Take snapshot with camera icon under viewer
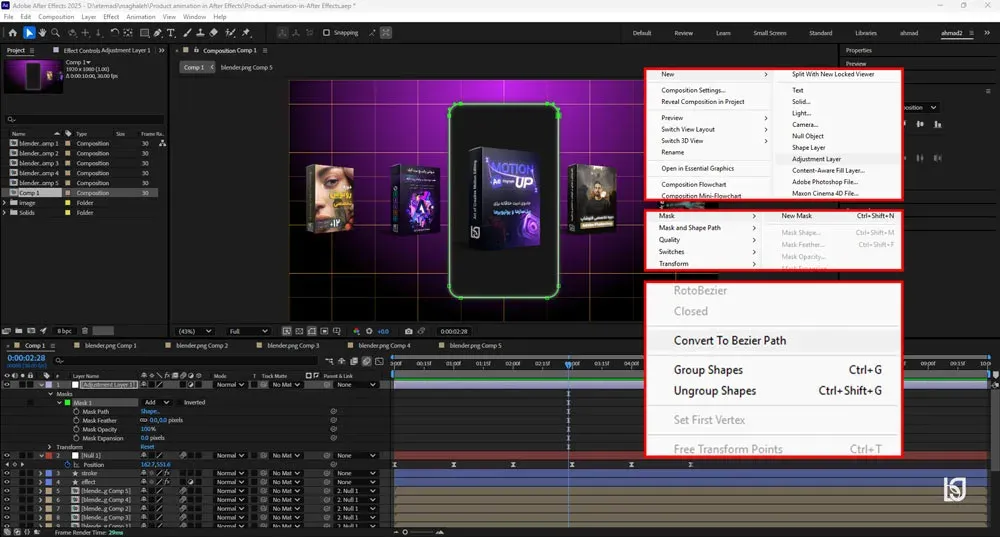Viewport: 1000px width, 537px height. (408, 331)
